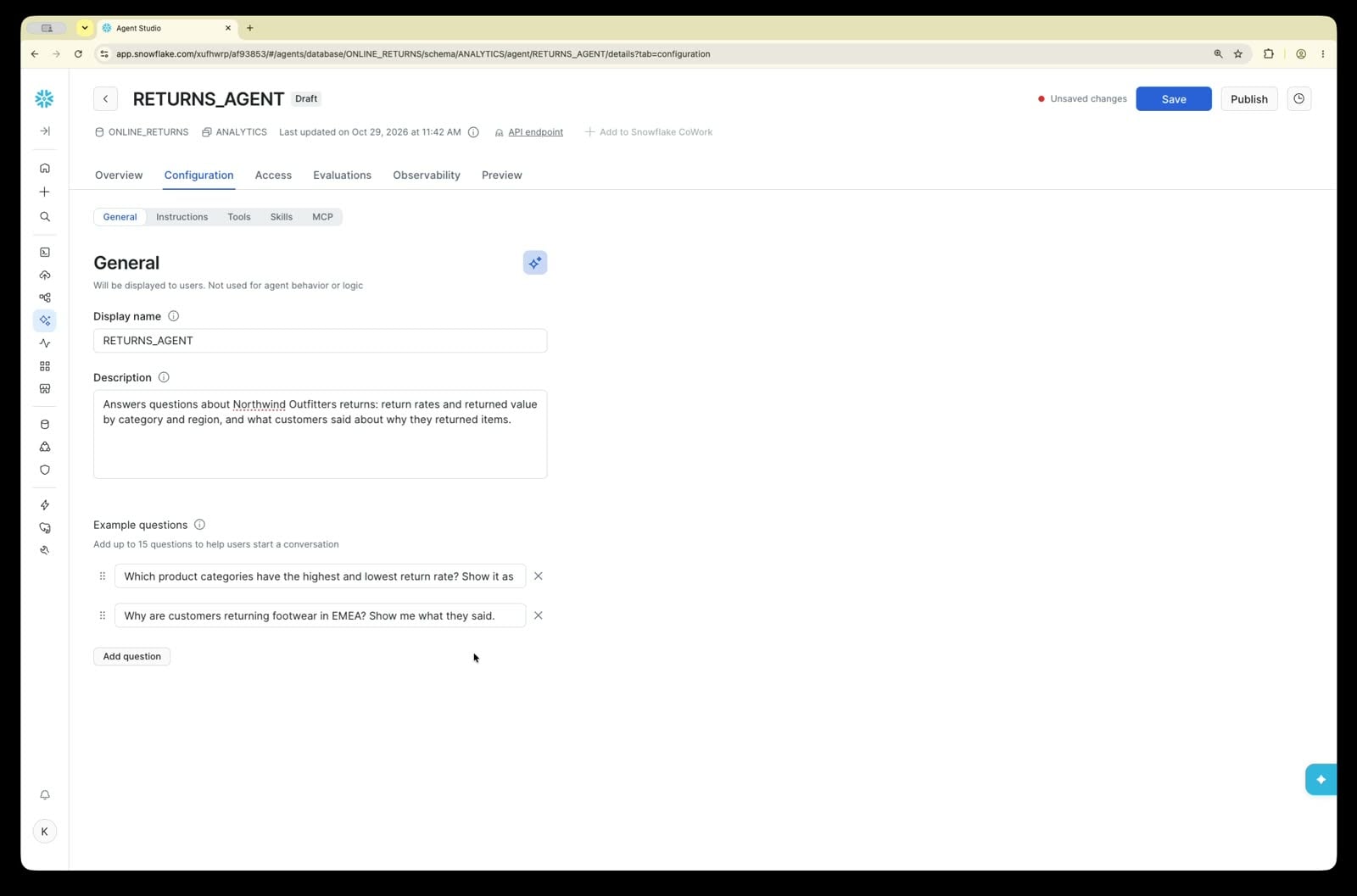Grab drag handle of the footwear EMEA question
Viewport: 1357px width, 896px height.
click(103, 615)
